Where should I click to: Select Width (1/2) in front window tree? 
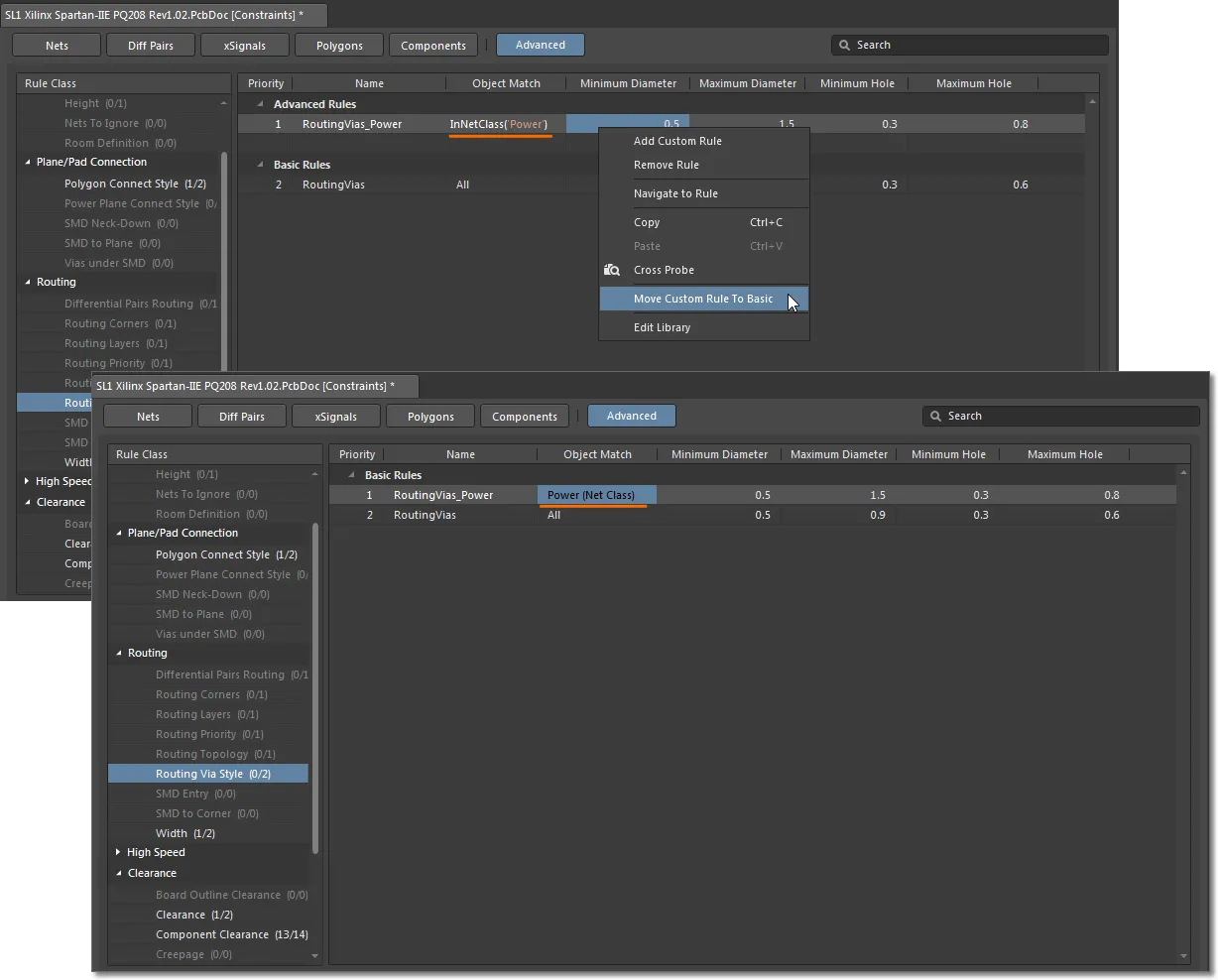pos(185,833)
